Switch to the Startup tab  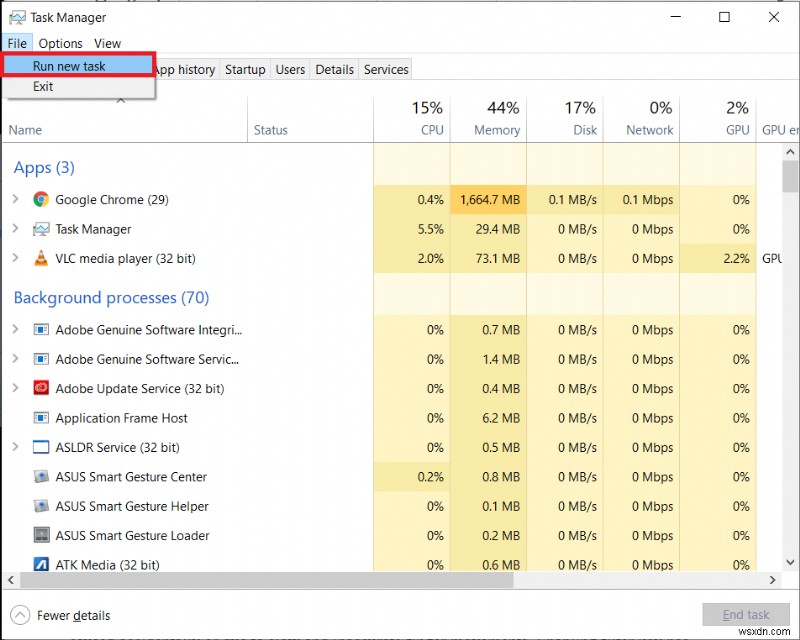[245, 69]
